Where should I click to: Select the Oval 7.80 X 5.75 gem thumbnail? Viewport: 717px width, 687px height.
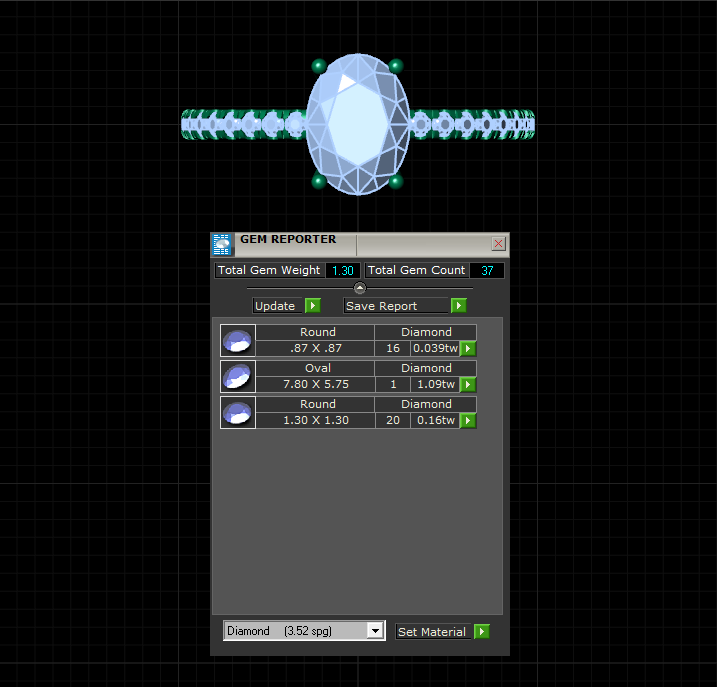(238, 376)
